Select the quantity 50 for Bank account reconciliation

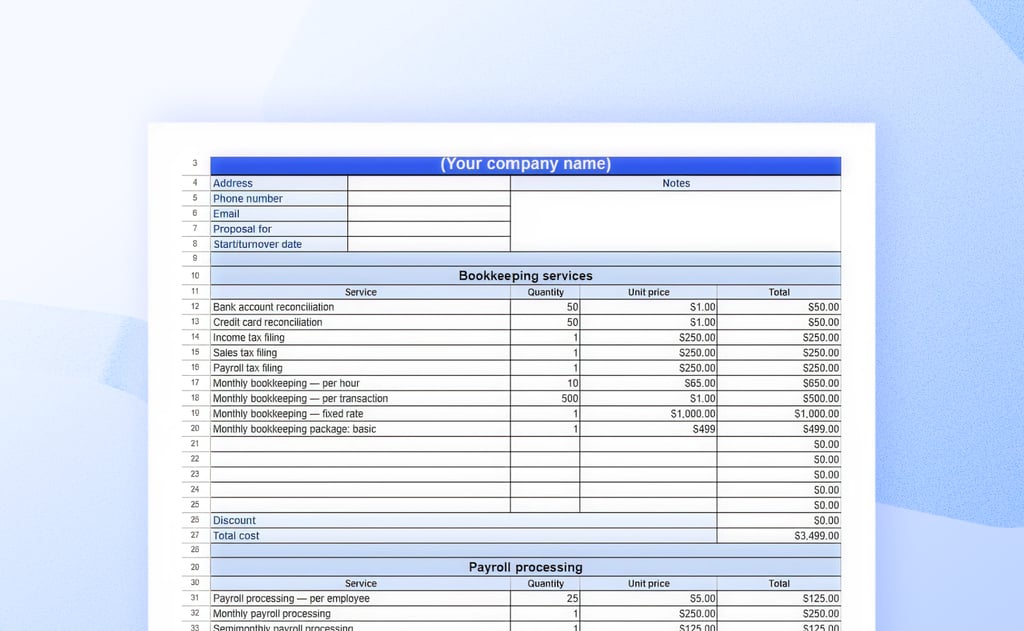coord(545,307)
